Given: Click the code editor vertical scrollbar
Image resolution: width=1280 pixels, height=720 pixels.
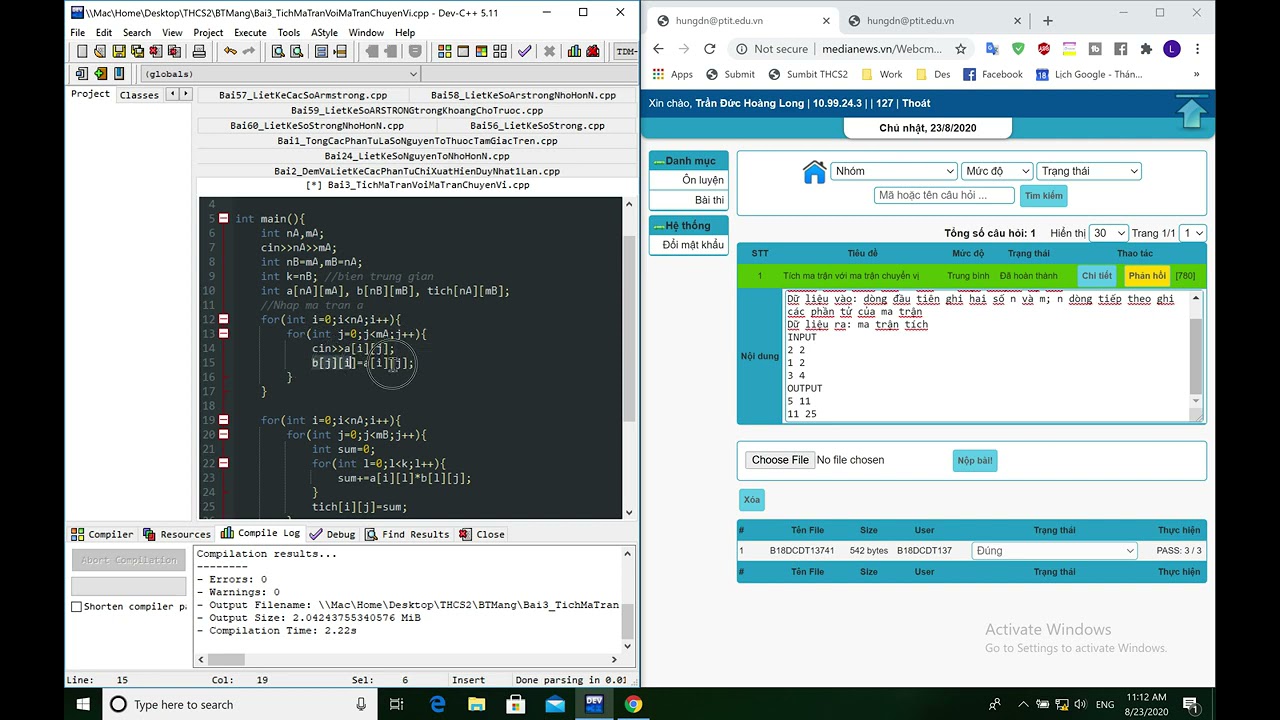Looking at the screenshot, I should point(628,330).
